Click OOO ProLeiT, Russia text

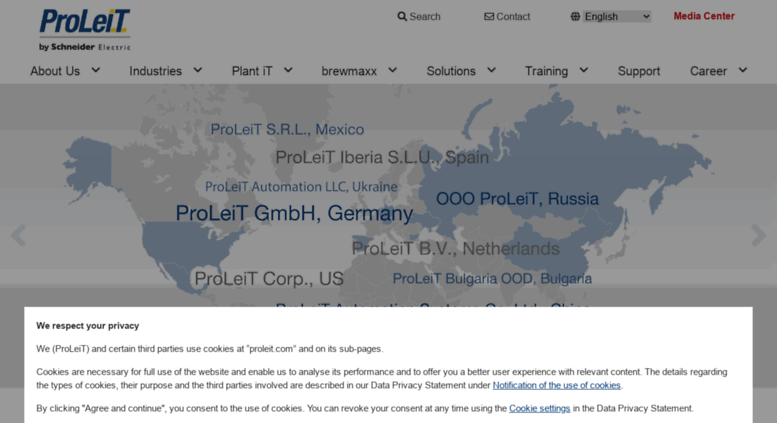tap(517, 199)
